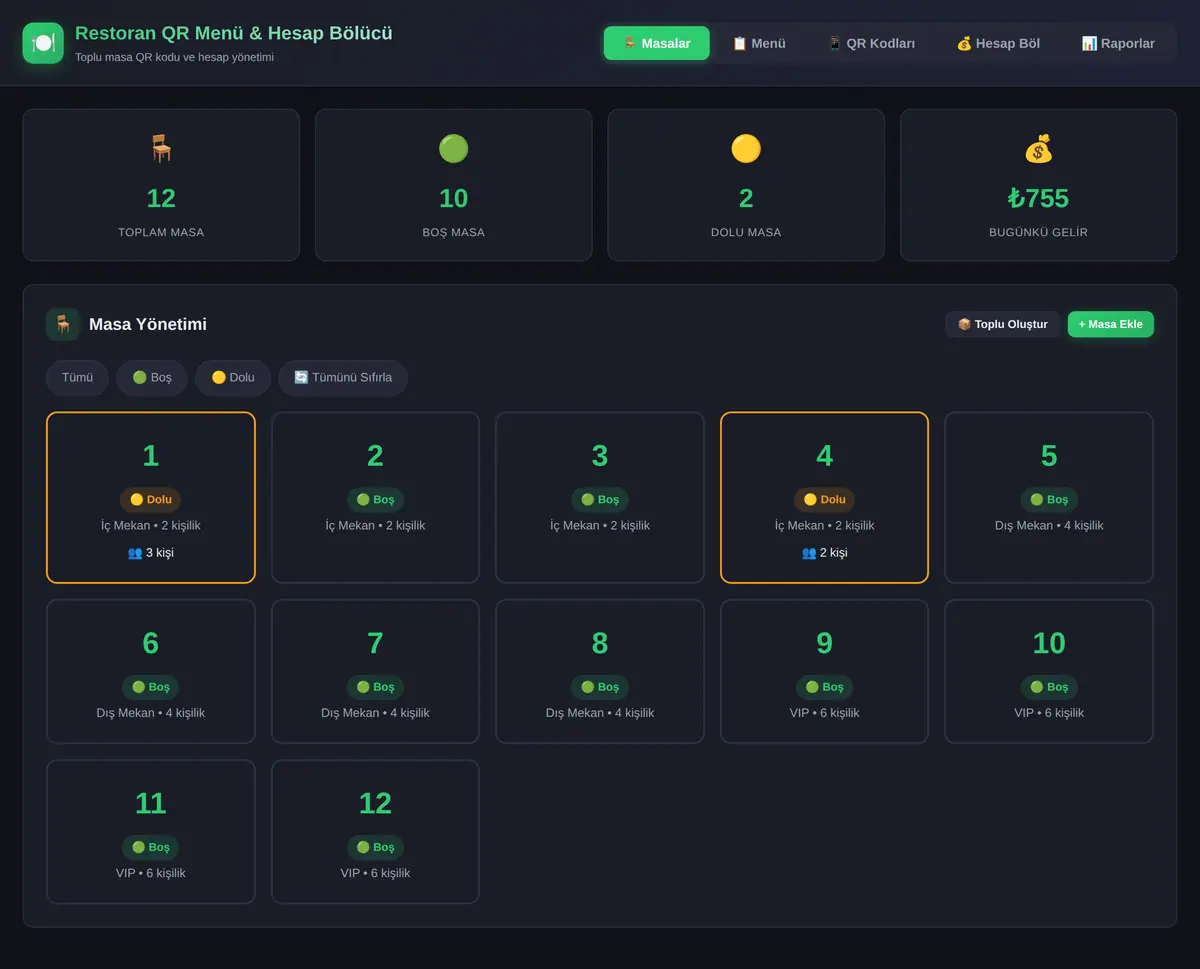Go to the Hesap Böl tab
The height and width of the screenshot is (969, 1200).
coord(998,43)
